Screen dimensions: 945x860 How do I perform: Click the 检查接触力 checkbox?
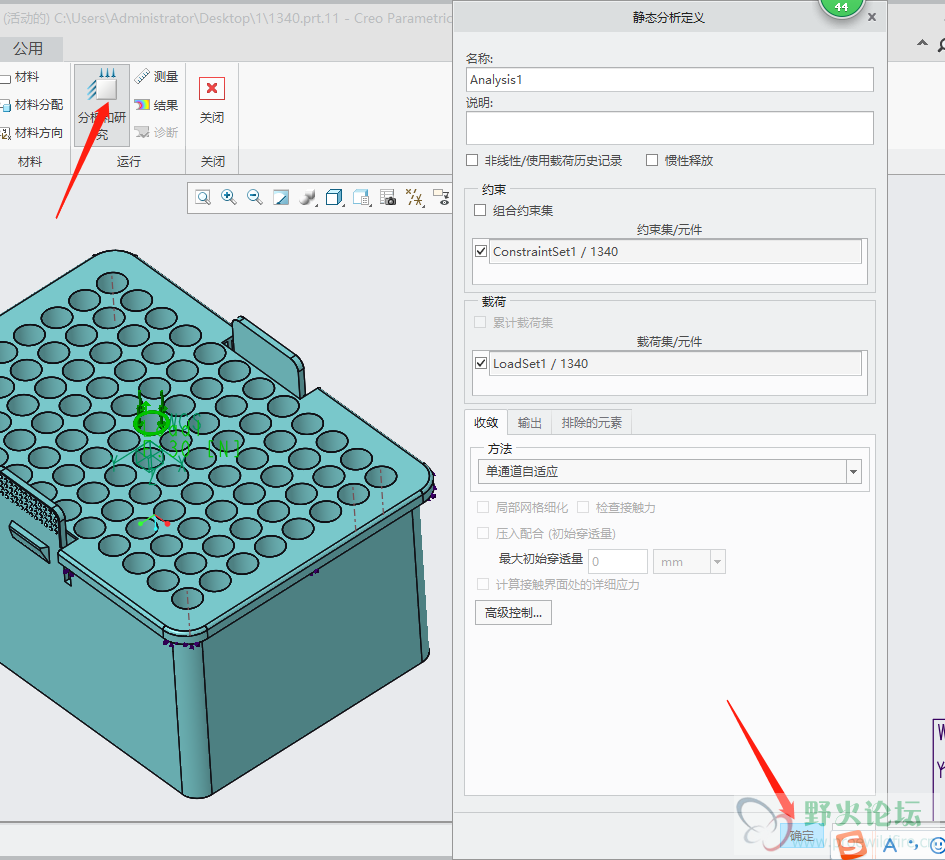(583, 507)
